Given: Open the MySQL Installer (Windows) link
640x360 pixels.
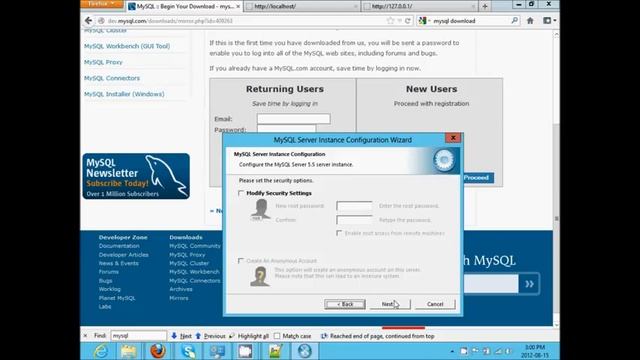Looking at the screenshot, I should 124,94.
